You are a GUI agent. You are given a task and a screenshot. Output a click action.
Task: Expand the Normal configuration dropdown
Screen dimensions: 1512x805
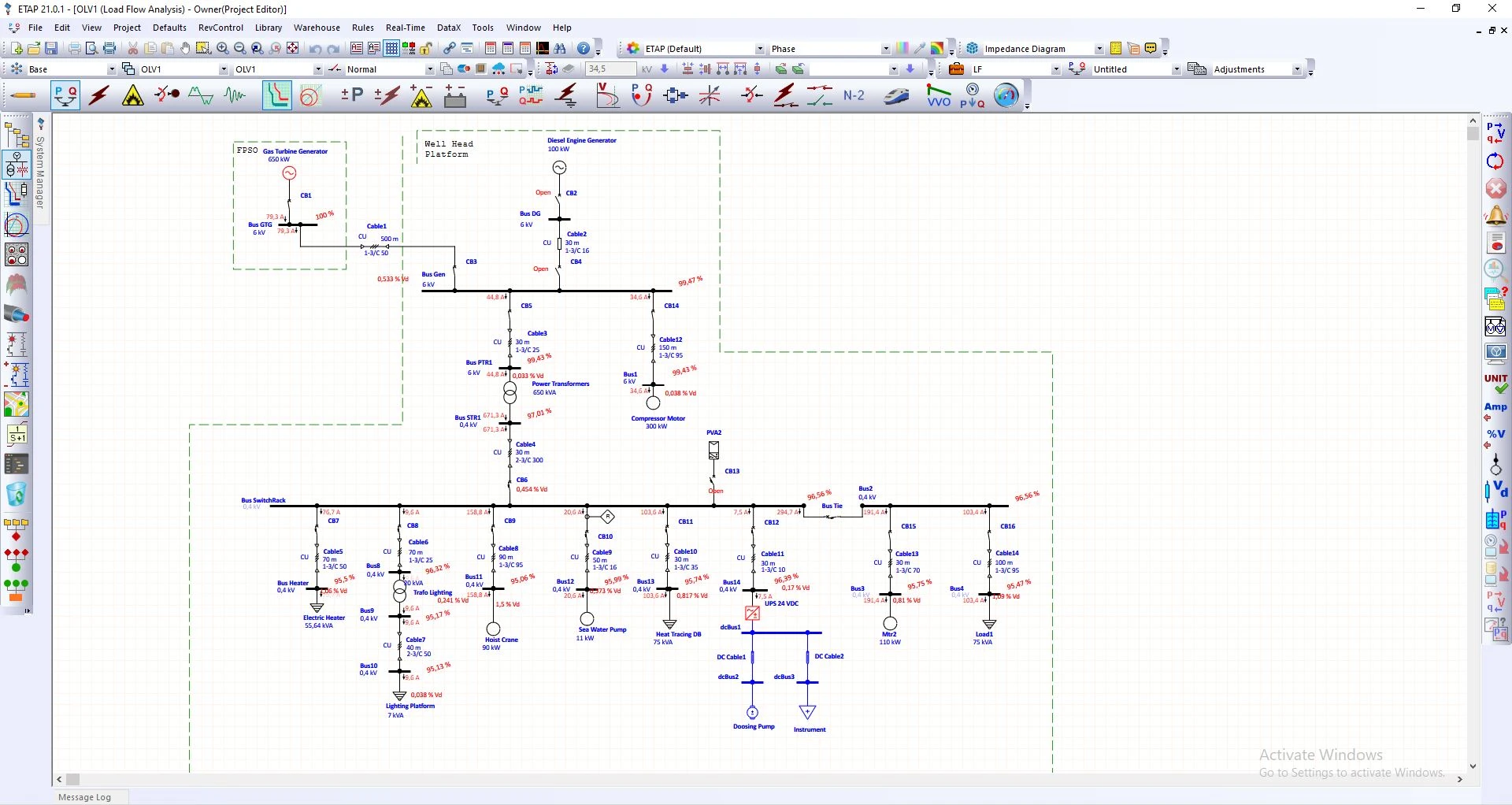429,69
